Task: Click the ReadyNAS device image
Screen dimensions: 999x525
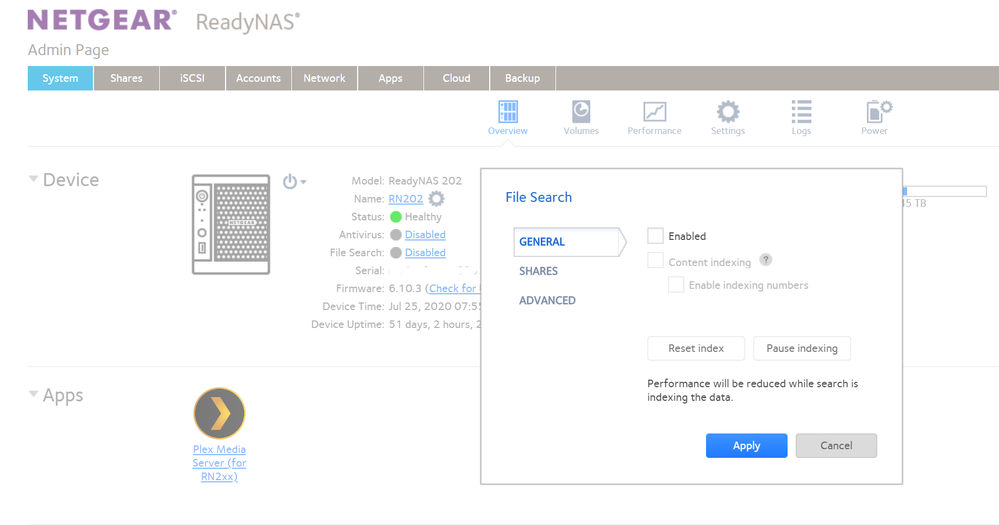Action: pos(231,225)
